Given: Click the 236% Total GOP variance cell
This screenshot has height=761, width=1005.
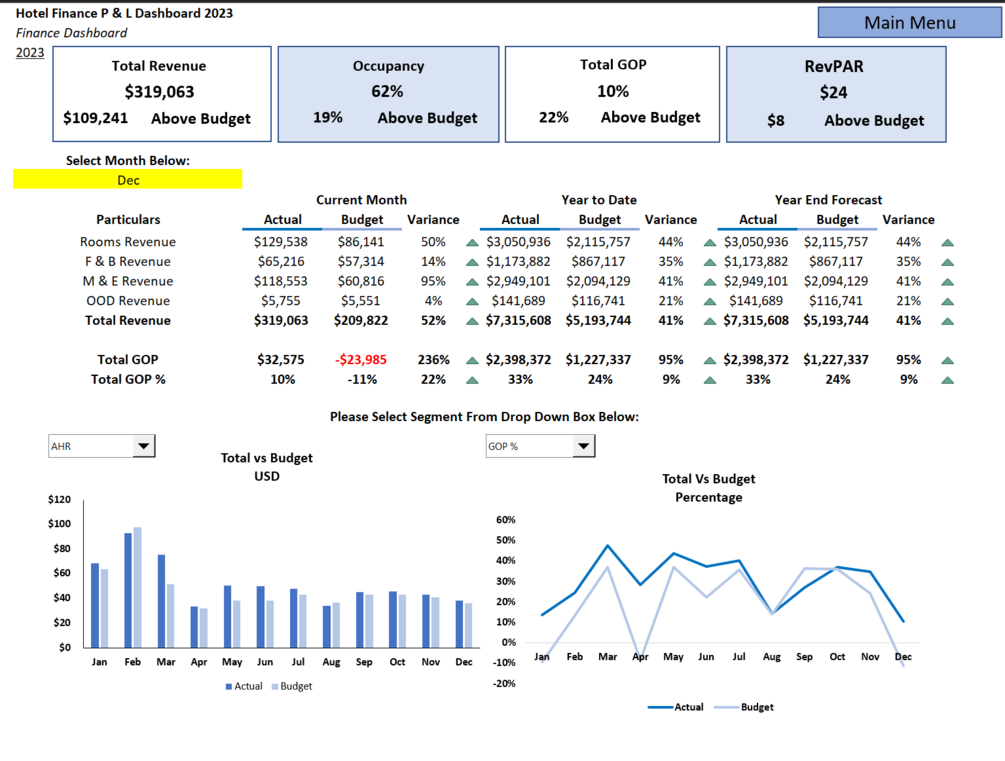Looking at the screenshot, I should pos(433,360).
